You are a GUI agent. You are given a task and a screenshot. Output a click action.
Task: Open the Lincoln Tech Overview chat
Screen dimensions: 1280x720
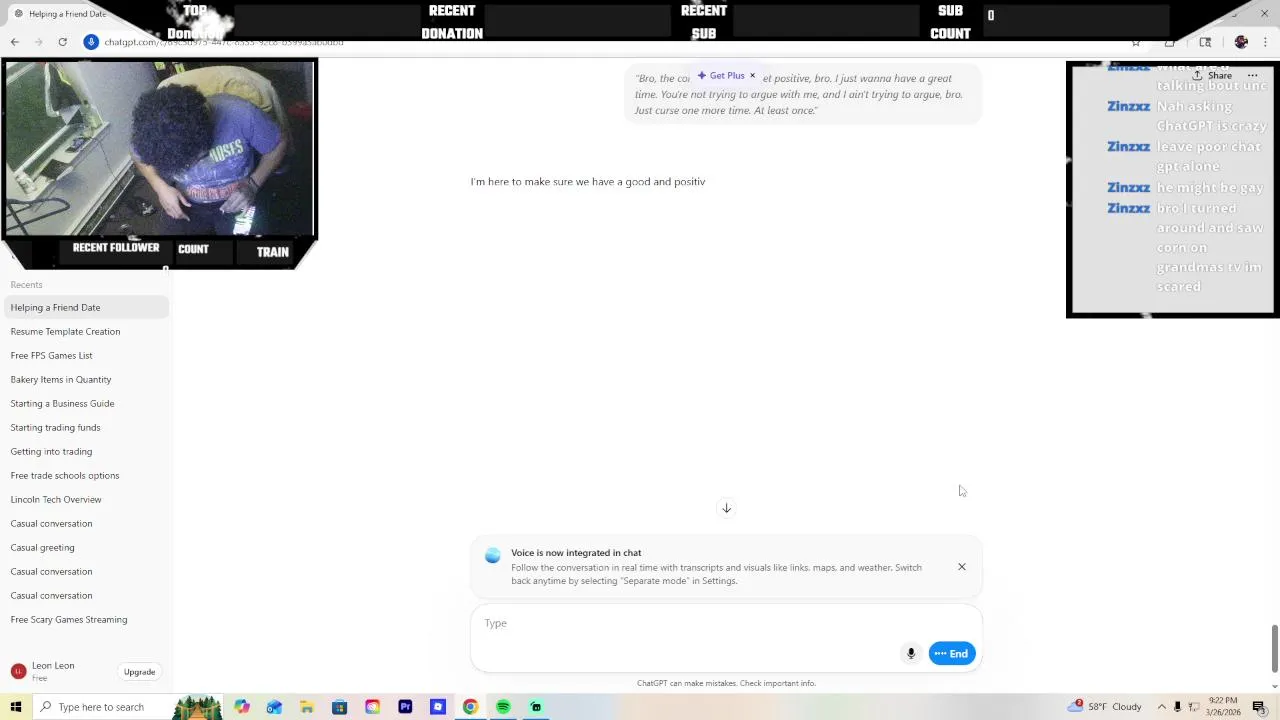pos(86,500)
